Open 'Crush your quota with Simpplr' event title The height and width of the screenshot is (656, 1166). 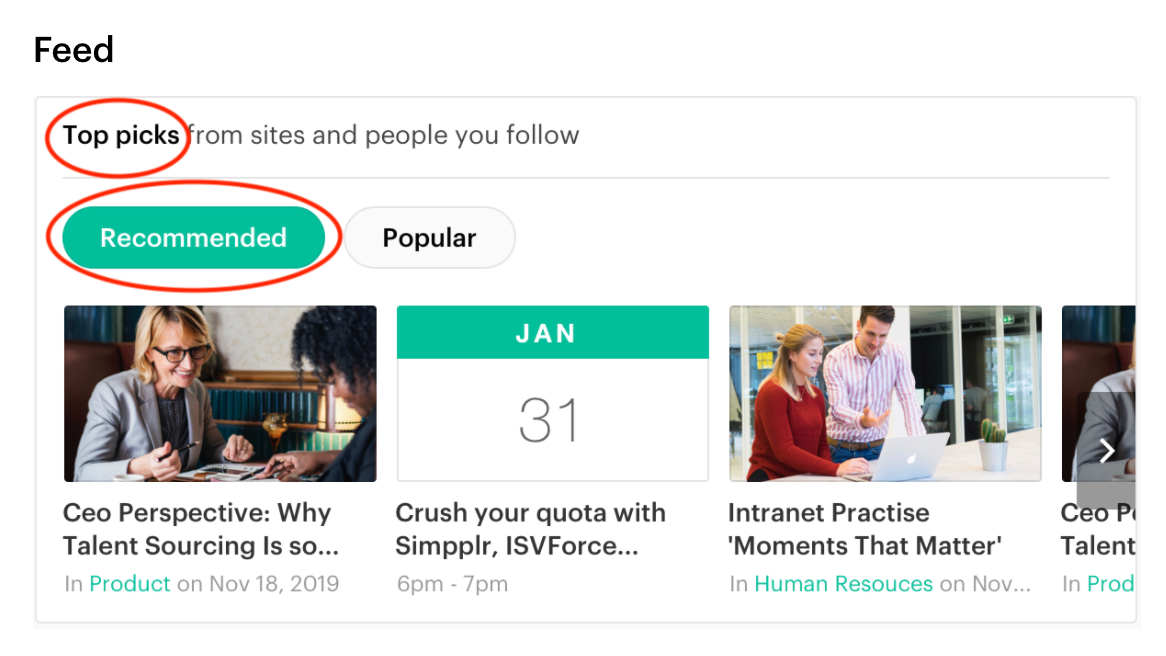(x=530, y=529)
